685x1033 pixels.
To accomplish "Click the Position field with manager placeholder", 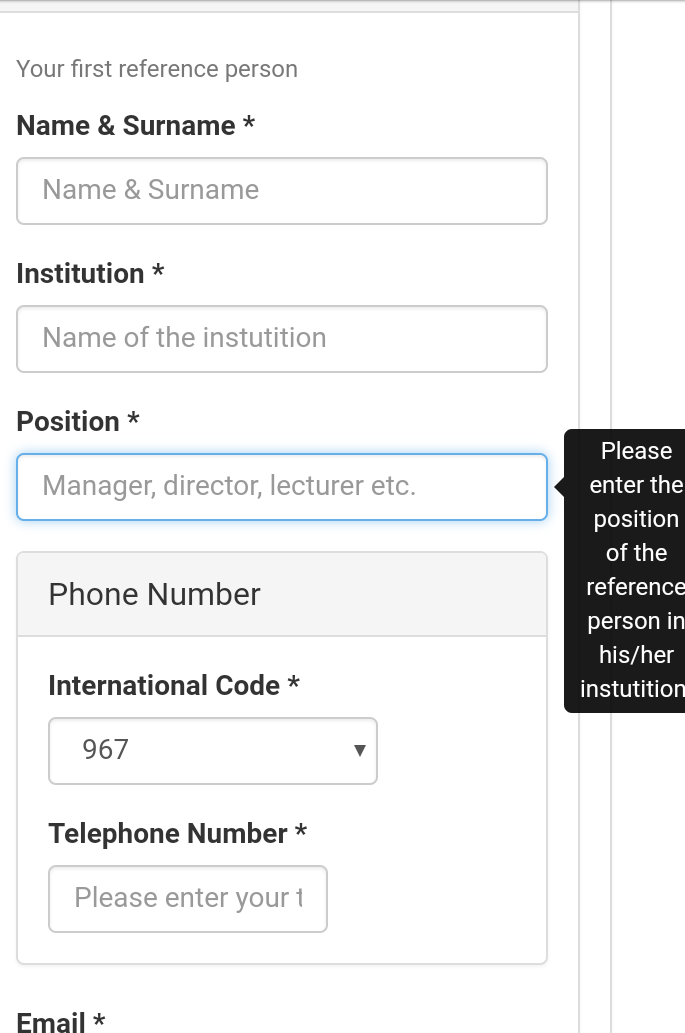I will pos(281,487).
